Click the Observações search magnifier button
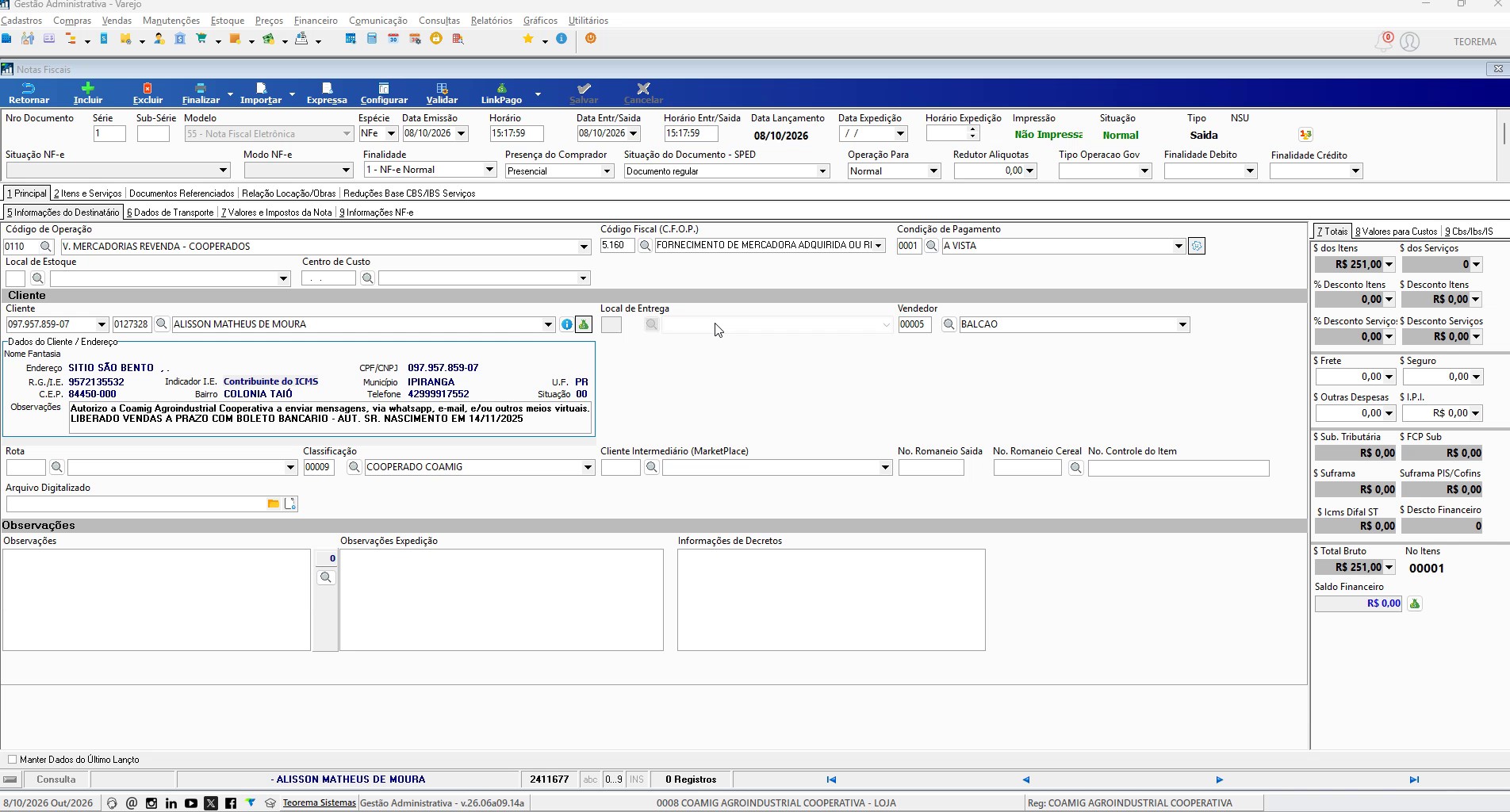This screenshot has height=812, width=1510. pyautogui.click(x=325, y=577)
